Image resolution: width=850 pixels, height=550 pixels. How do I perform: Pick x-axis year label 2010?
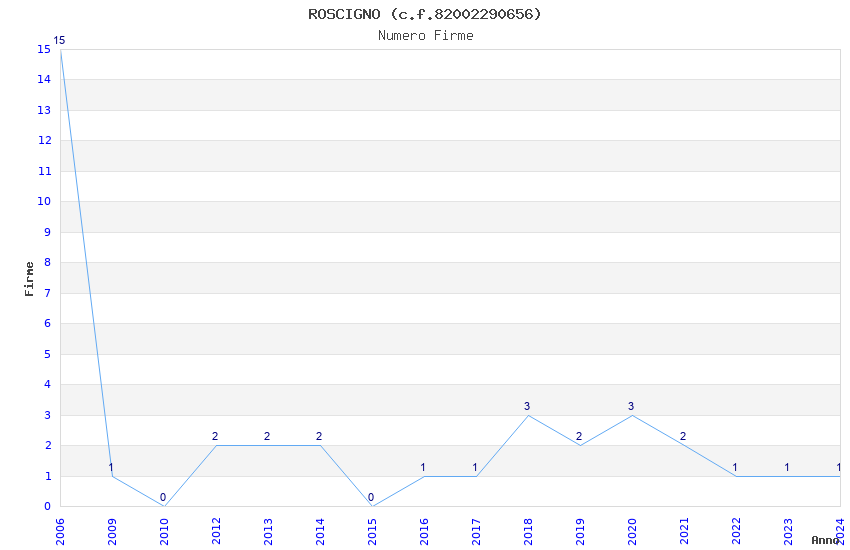pos(164,531)
